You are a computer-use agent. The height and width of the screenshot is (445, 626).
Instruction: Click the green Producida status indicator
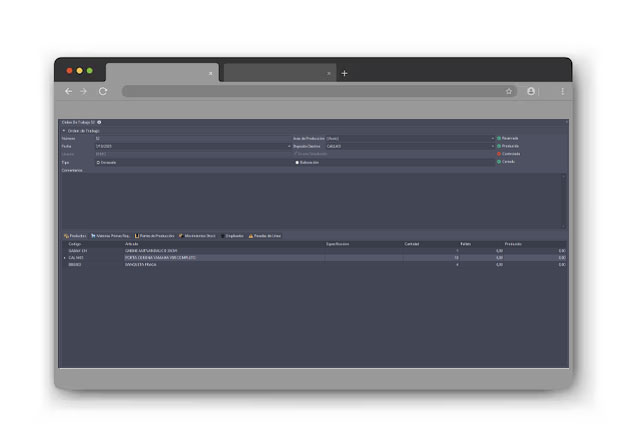click(x=500, y=146)
